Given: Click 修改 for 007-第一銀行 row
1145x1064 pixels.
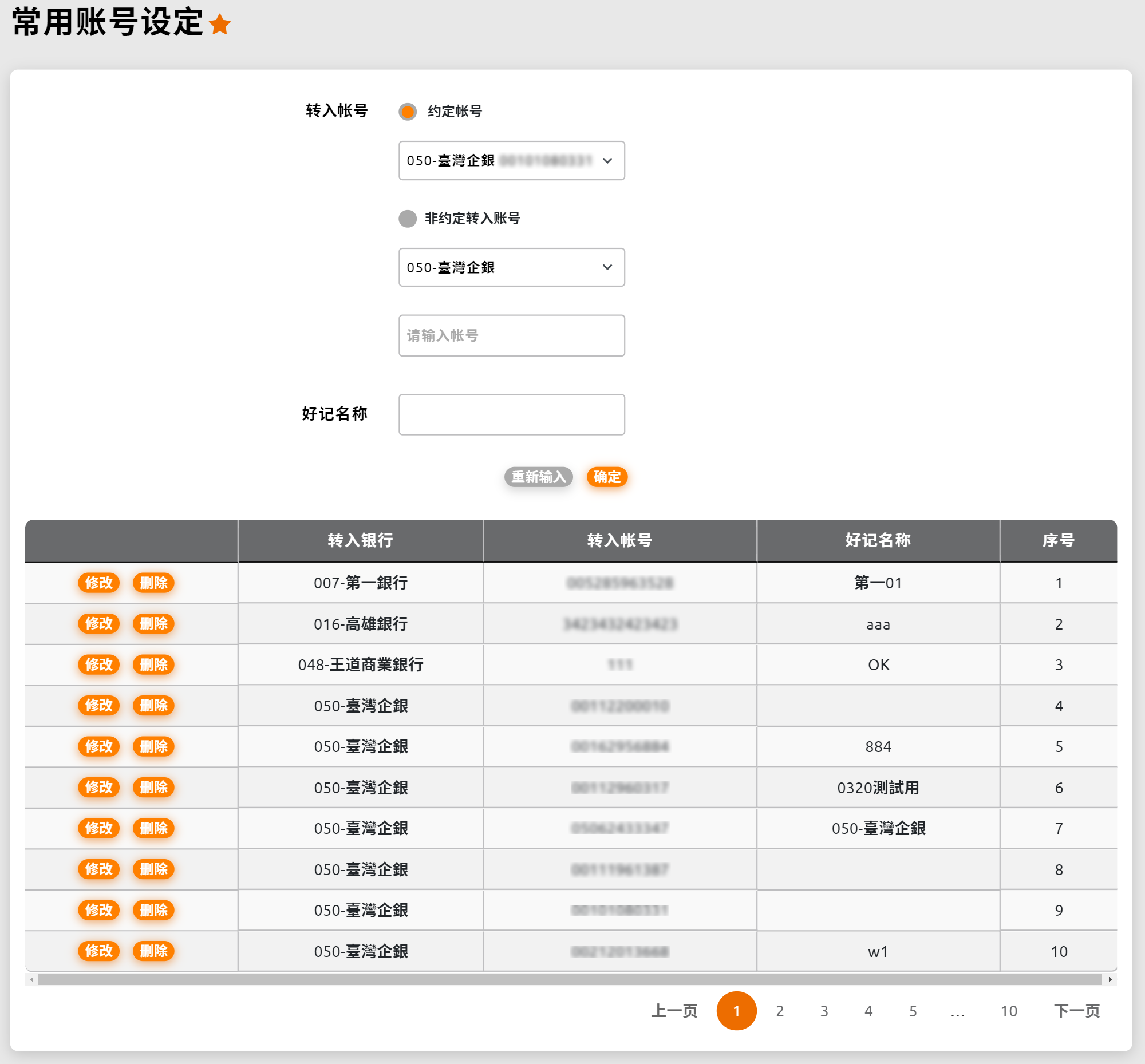Looking at the screenshot, I should pyautogui.click(x=98, y=583).
